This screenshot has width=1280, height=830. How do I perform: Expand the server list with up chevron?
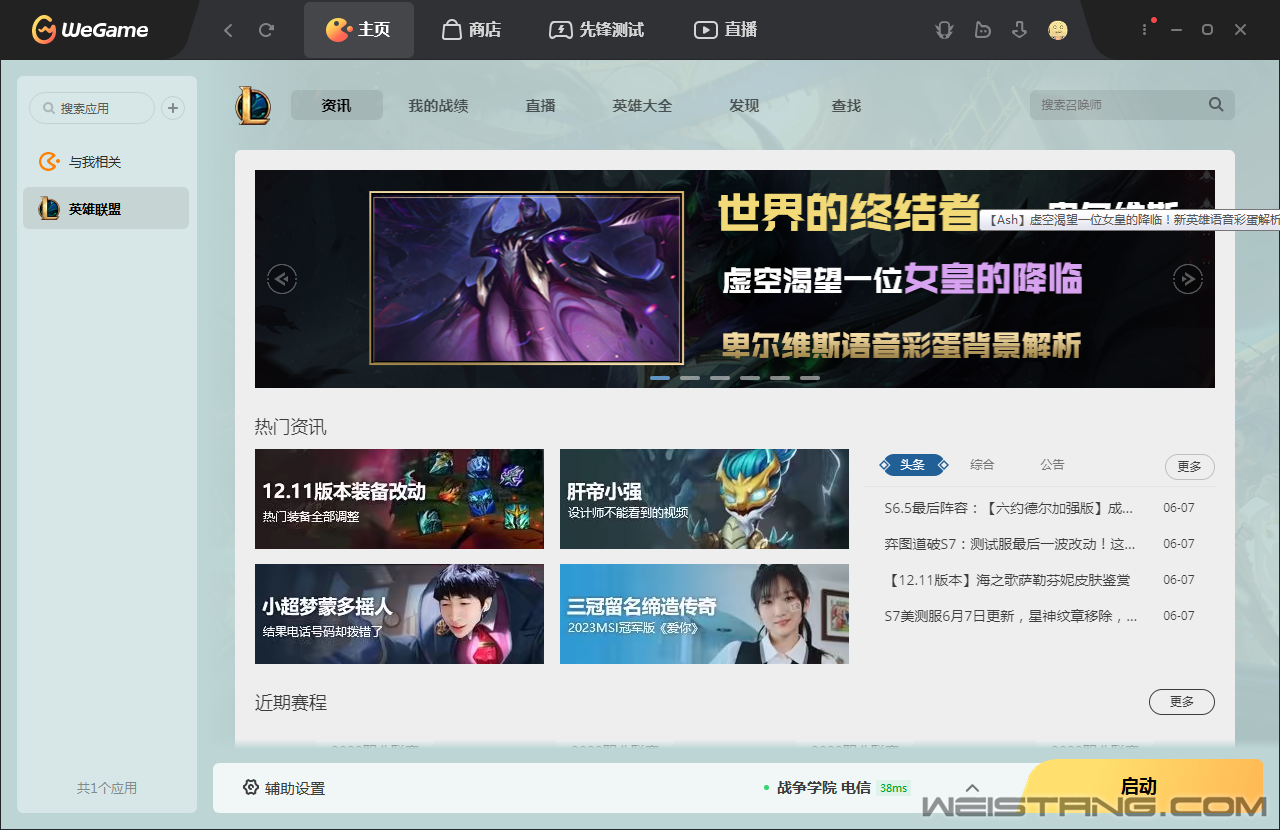click(972, 788)
